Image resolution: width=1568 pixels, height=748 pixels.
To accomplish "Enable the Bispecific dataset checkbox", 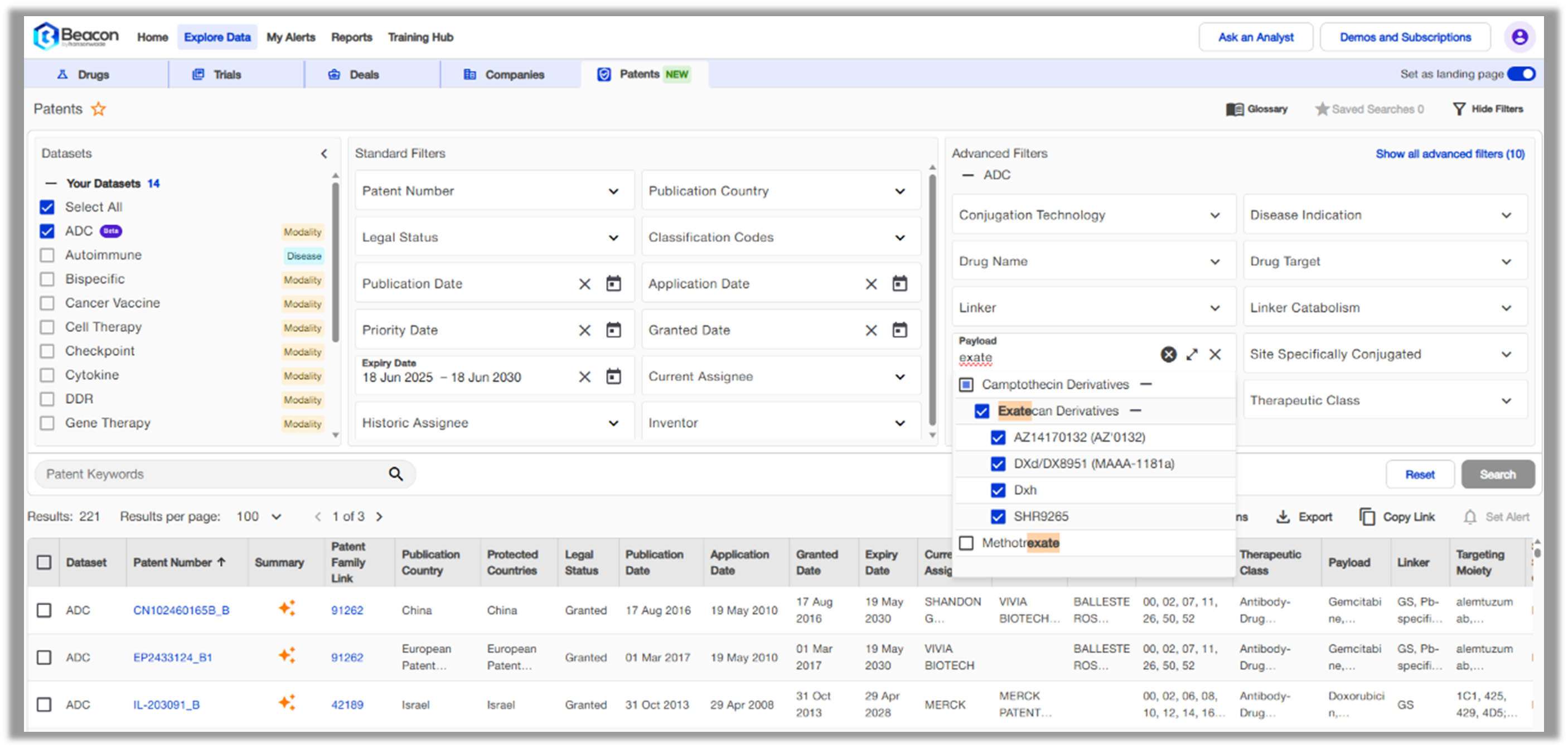I will [47, 279].
